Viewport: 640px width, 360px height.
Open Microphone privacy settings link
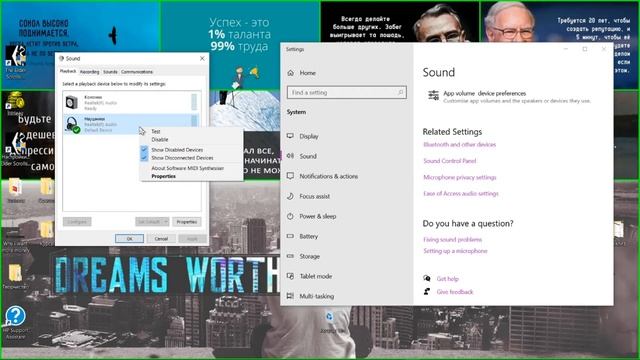[460, 177]
